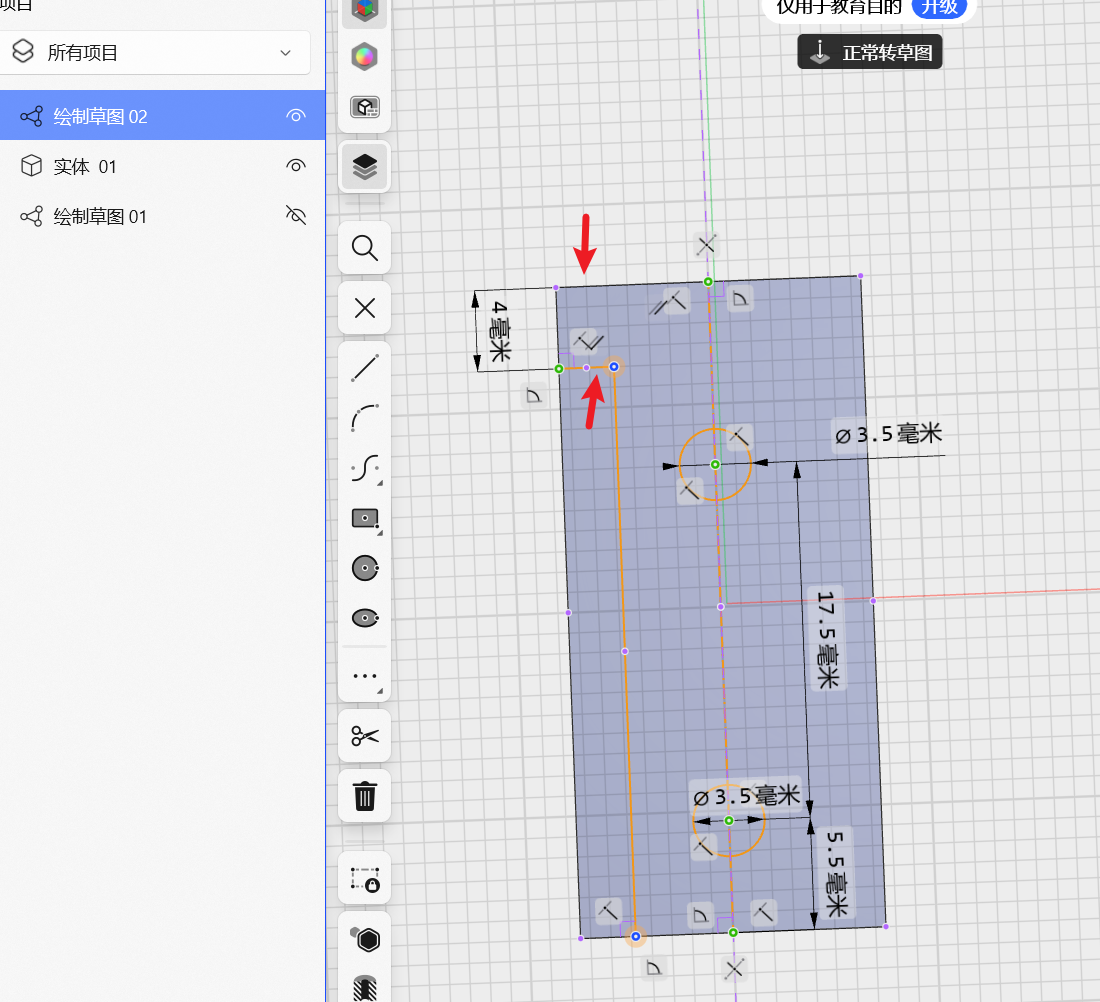Open the color wheel material picker
1100x1002 pixels.
pos(365,57)
